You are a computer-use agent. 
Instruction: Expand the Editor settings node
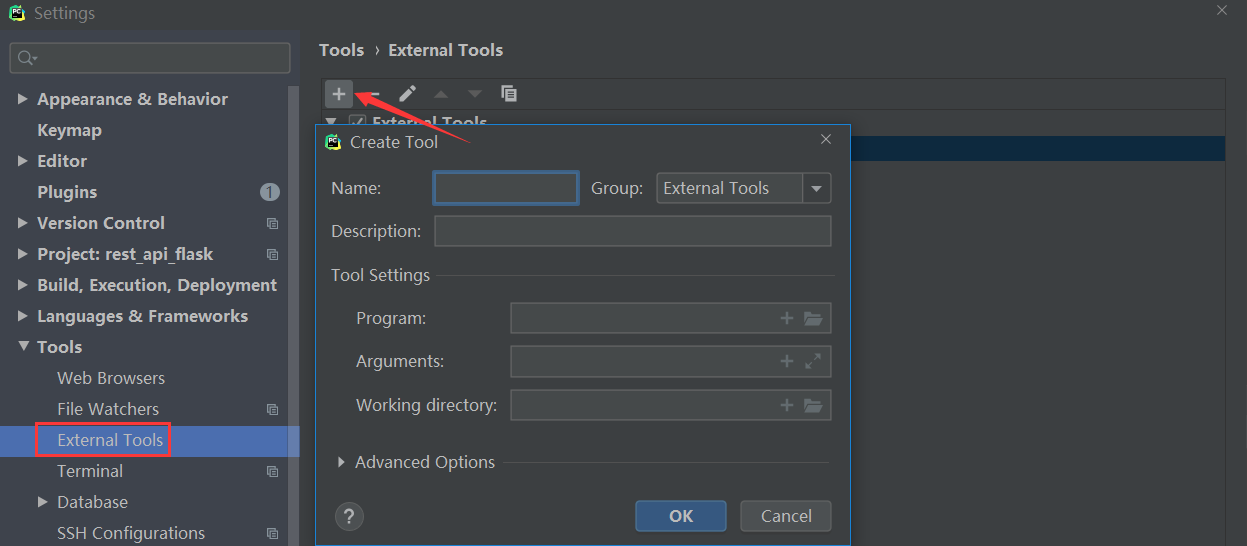click(22, 161)
